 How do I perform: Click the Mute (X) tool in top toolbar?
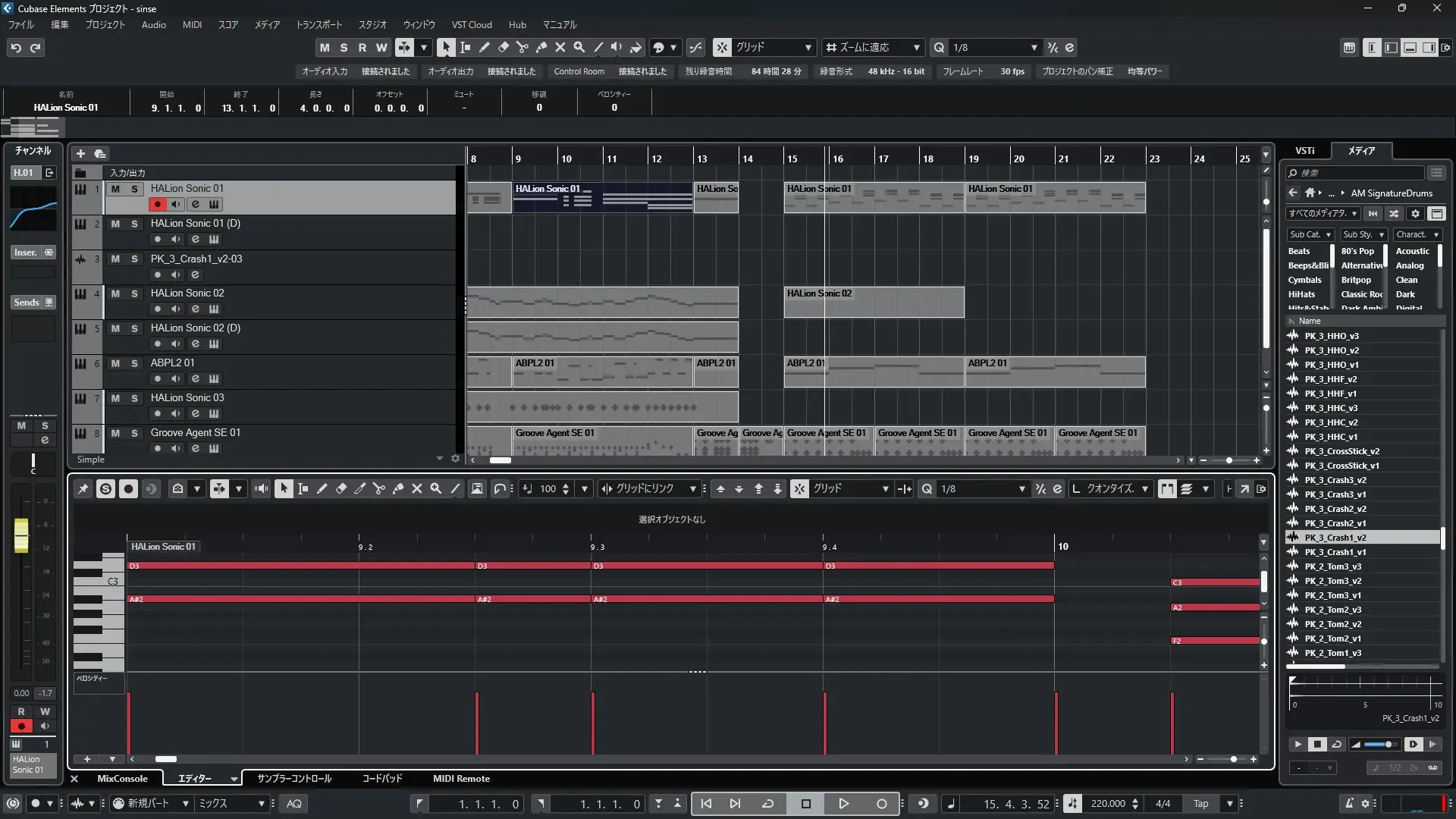[560, 47]
